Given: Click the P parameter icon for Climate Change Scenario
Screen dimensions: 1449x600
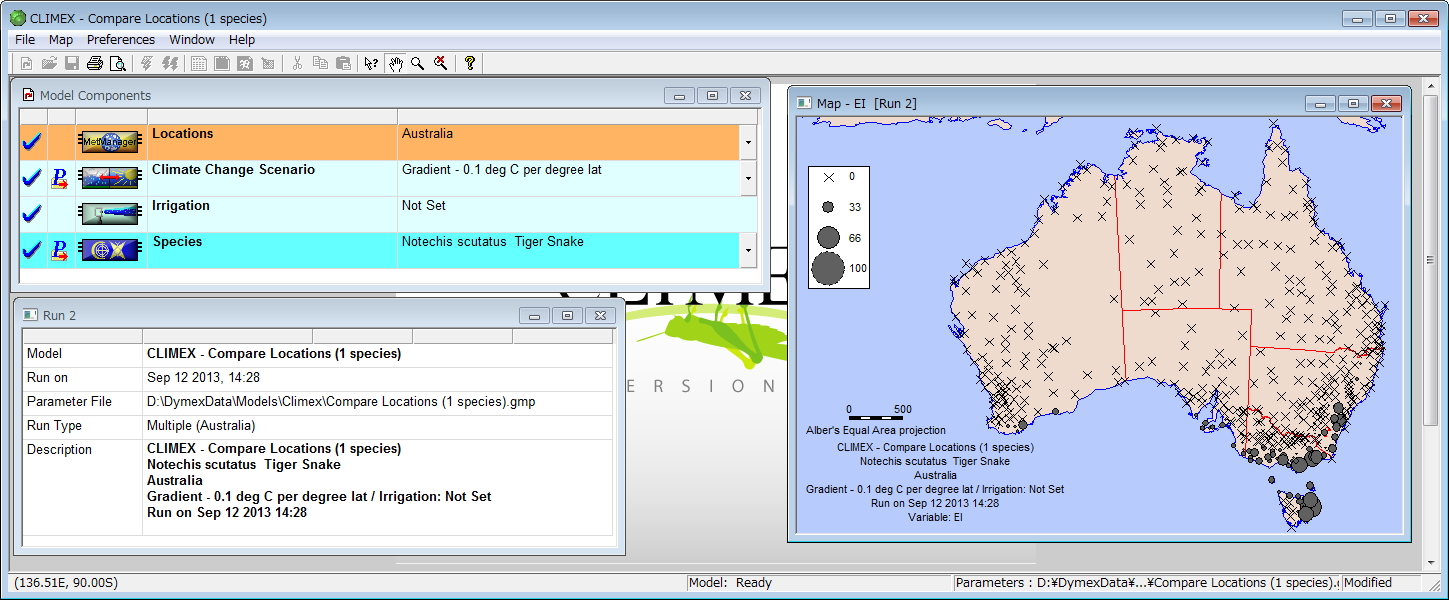Looking at the screenshot, I should click(60, 178).
